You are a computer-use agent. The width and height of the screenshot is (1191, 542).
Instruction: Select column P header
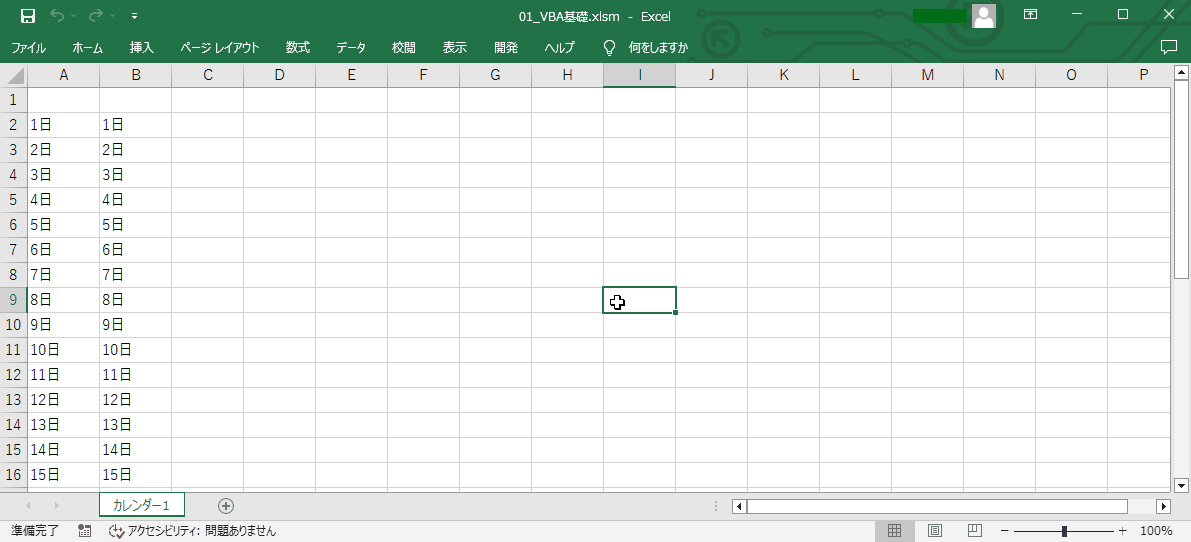click(1139, 75)
